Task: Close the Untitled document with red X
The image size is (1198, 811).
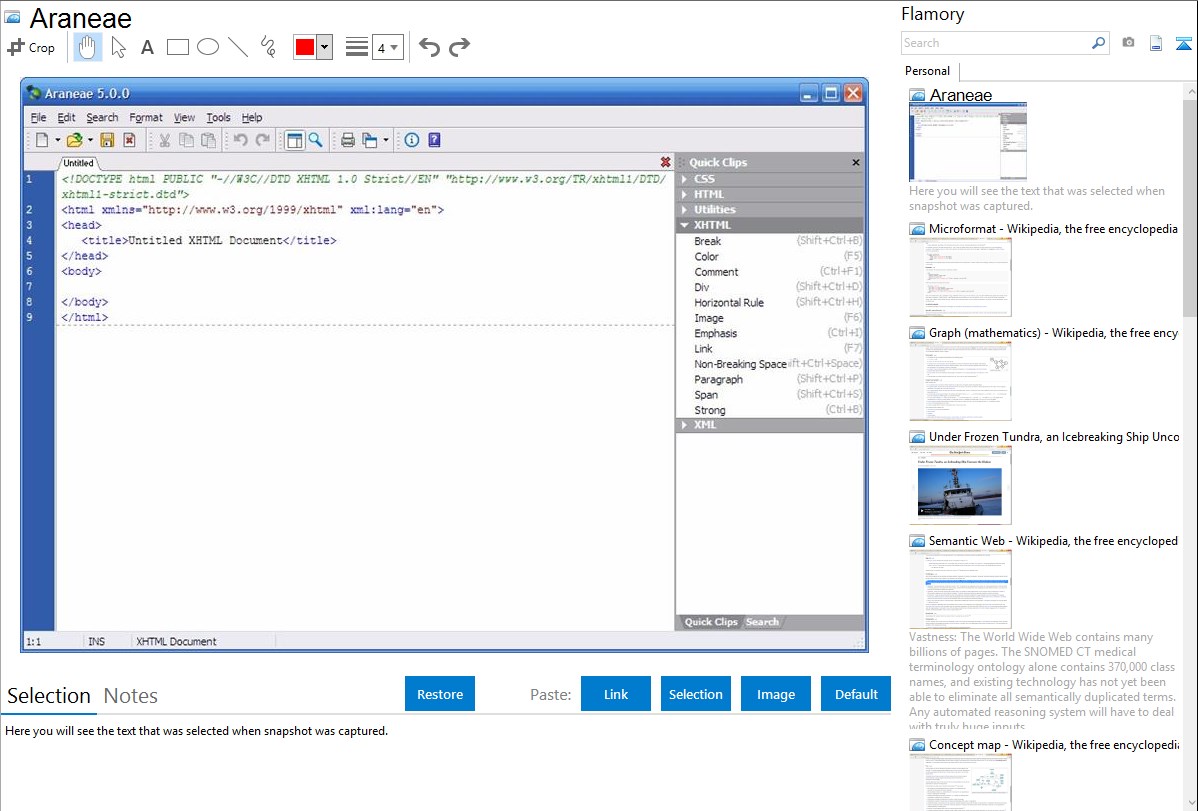Action: 665,162
